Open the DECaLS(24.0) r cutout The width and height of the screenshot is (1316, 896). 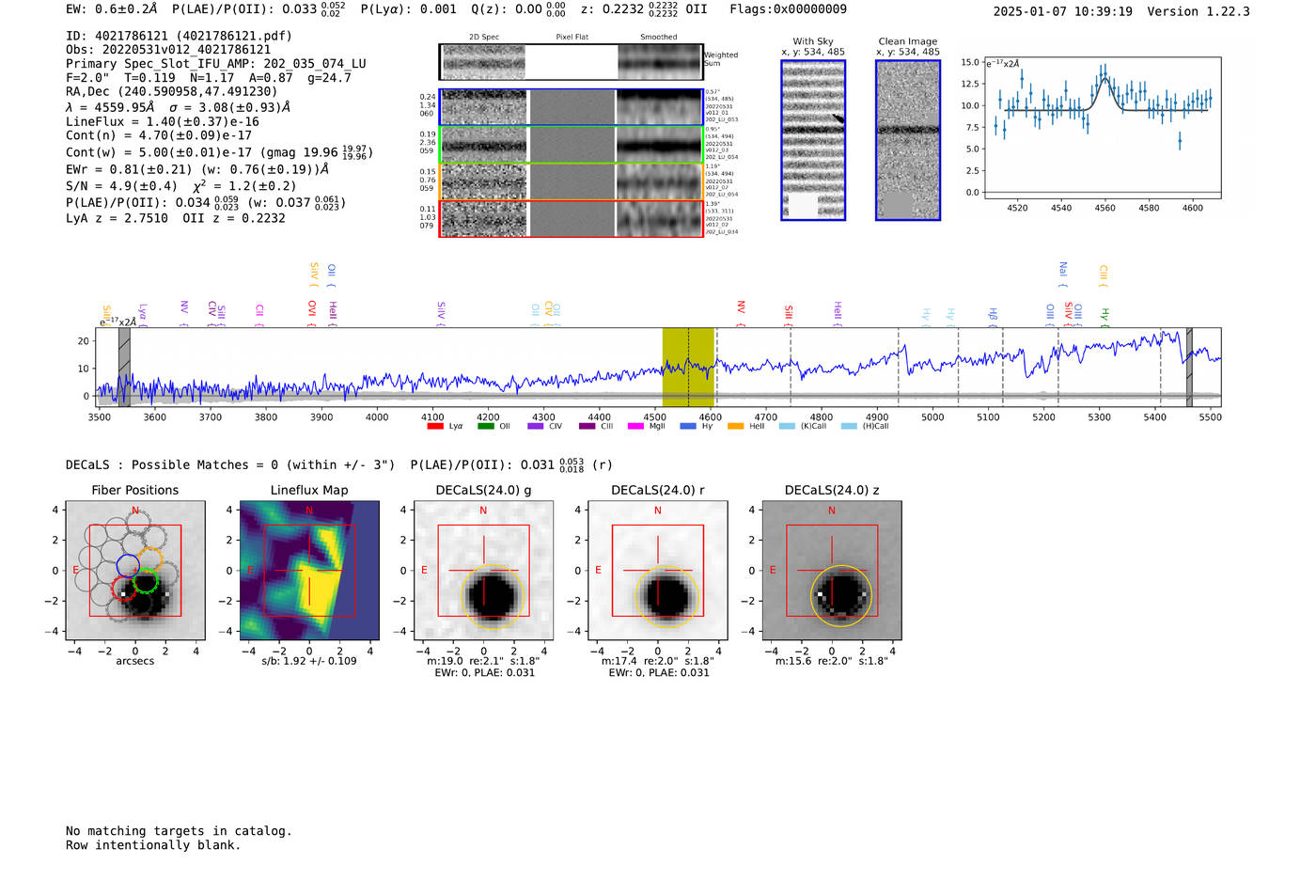[x=657, y=571]
